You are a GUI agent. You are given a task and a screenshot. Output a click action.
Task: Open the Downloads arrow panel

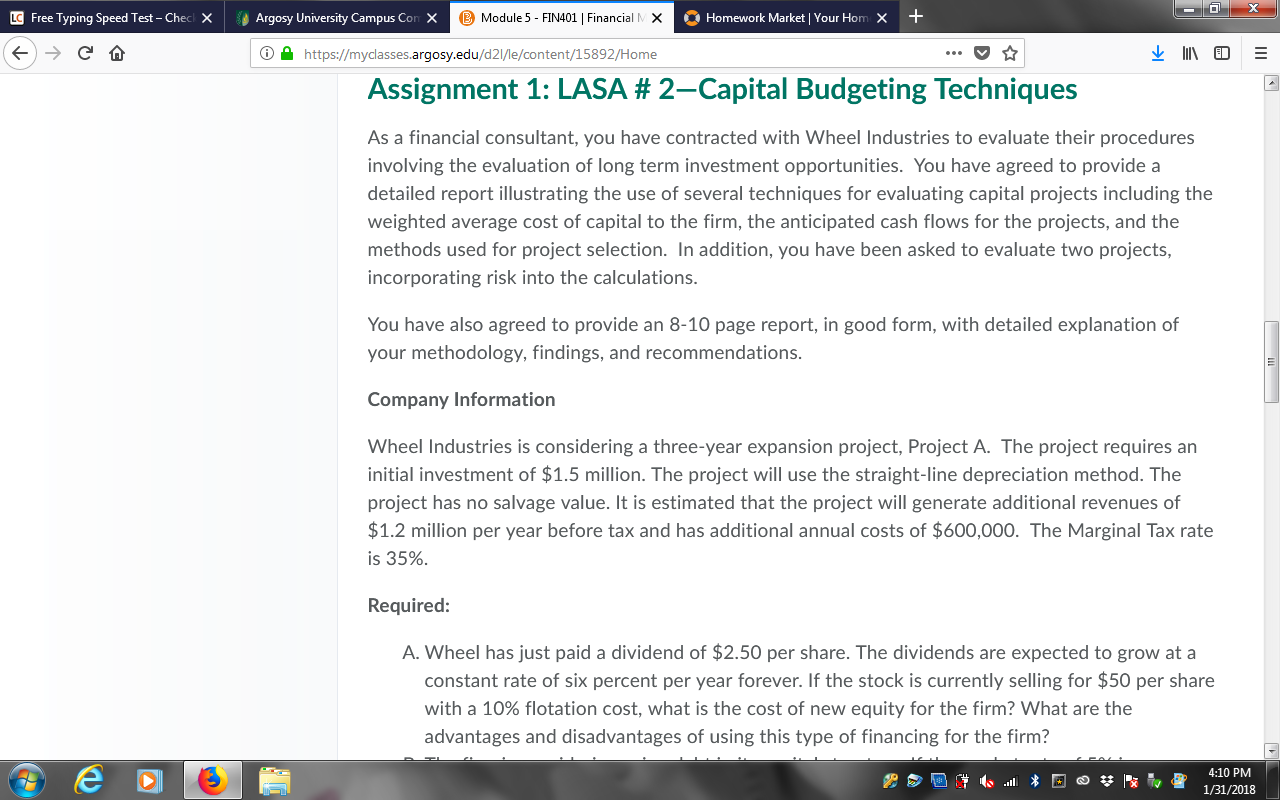(x=1158, y=54)
